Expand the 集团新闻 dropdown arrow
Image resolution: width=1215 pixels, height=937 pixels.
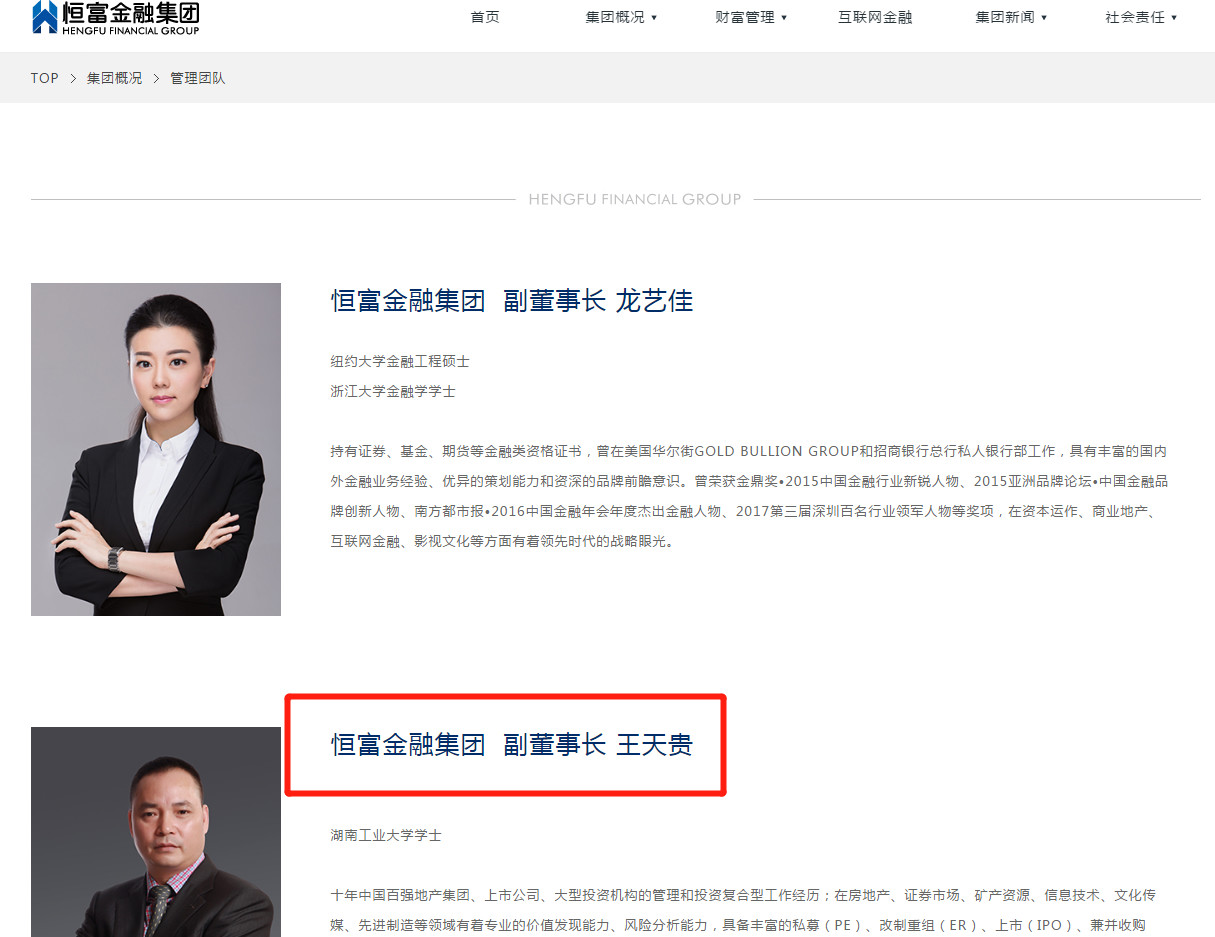(x=1044, y=18)
